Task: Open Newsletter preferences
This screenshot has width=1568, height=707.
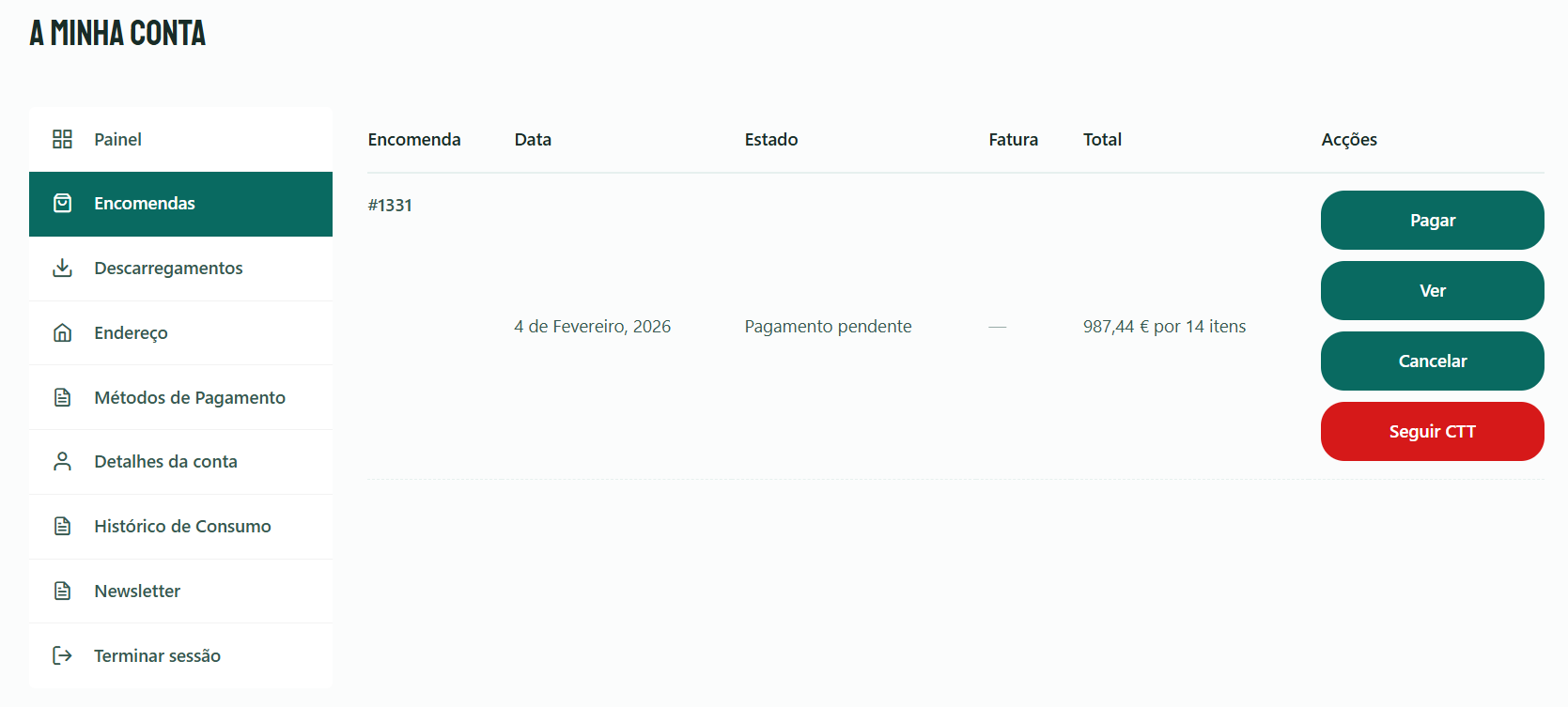Action: point(137,592)
